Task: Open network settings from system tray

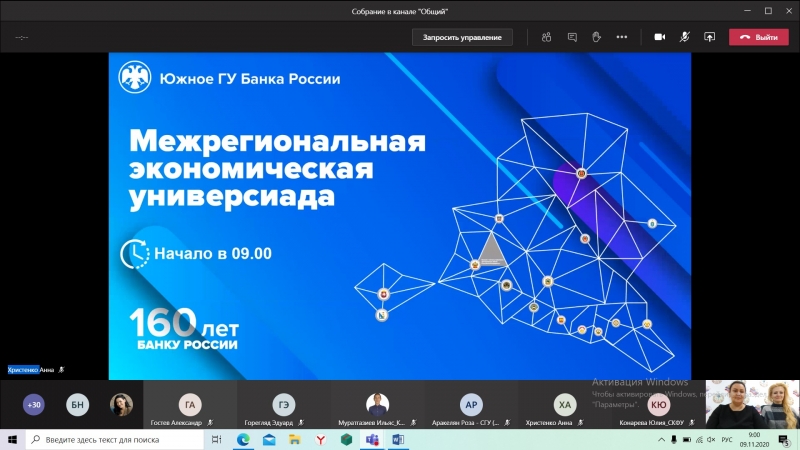Action: click(x=699, y=440)
